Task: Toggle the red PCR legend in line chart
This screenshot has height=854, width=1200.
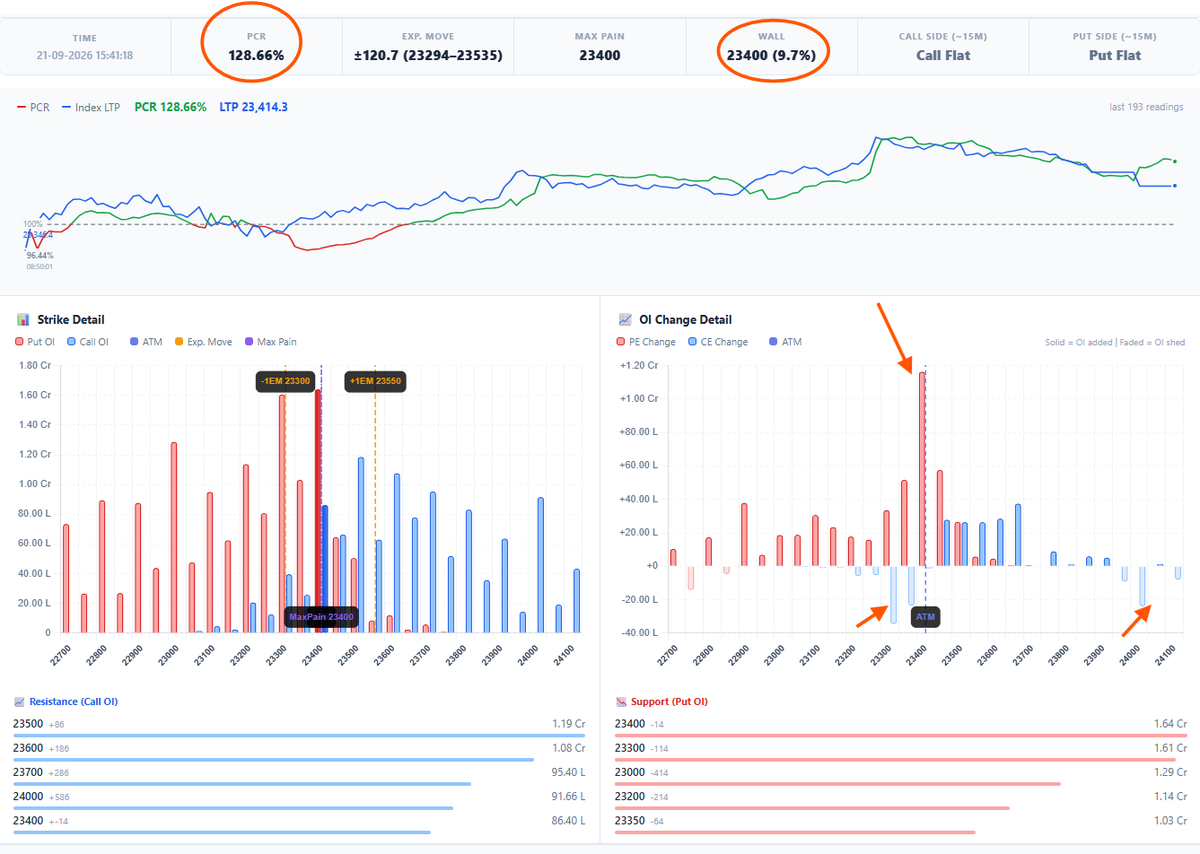Action: tap(32, 107)
